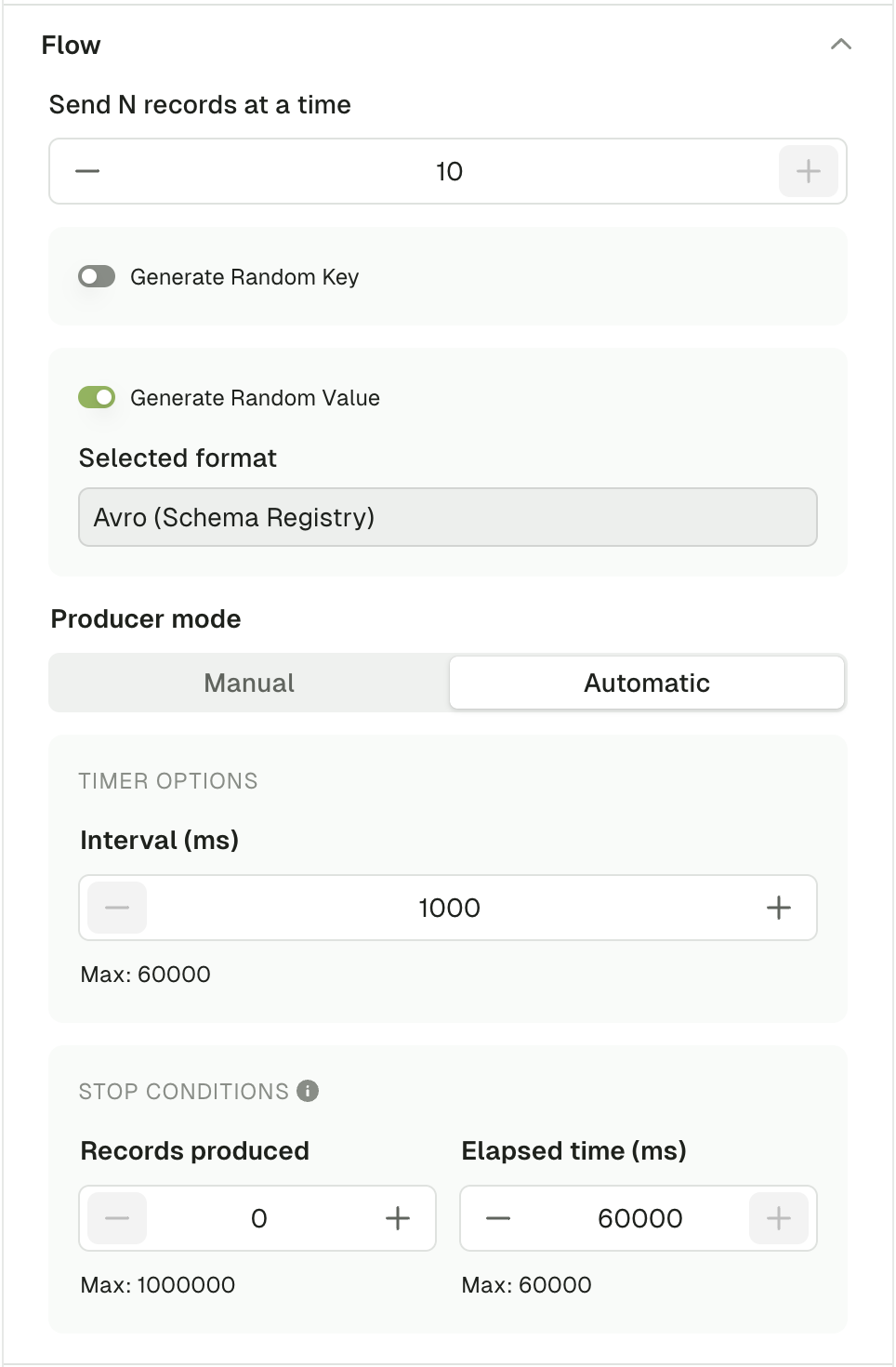Open the Avro (Schema Registry) format selector
Screen dimensions: 896x1367
tap(448, 517)
